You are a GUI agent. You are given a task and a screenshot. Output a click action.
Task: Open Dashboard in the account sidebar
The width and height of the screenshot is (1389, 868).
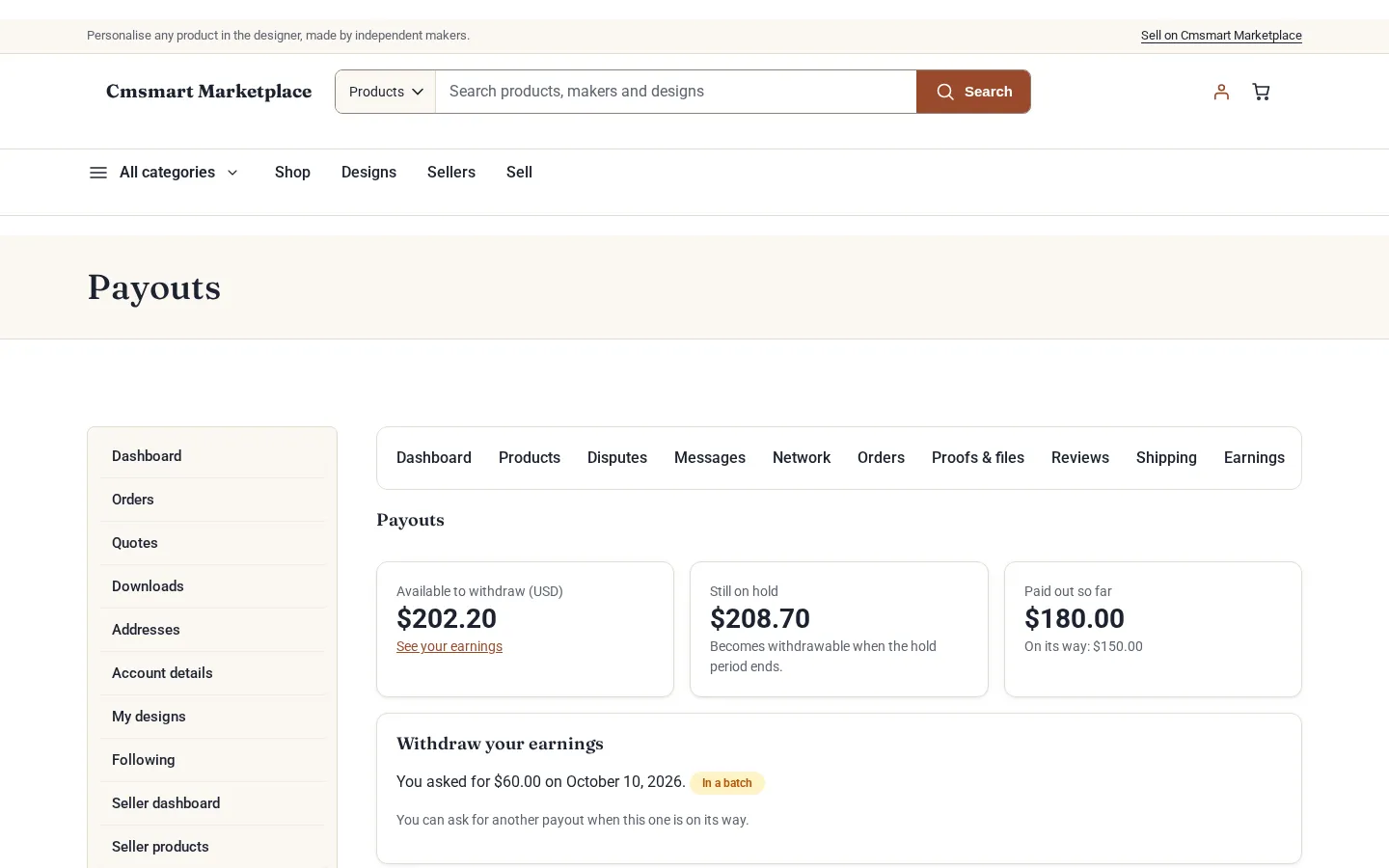coord(212,456)
